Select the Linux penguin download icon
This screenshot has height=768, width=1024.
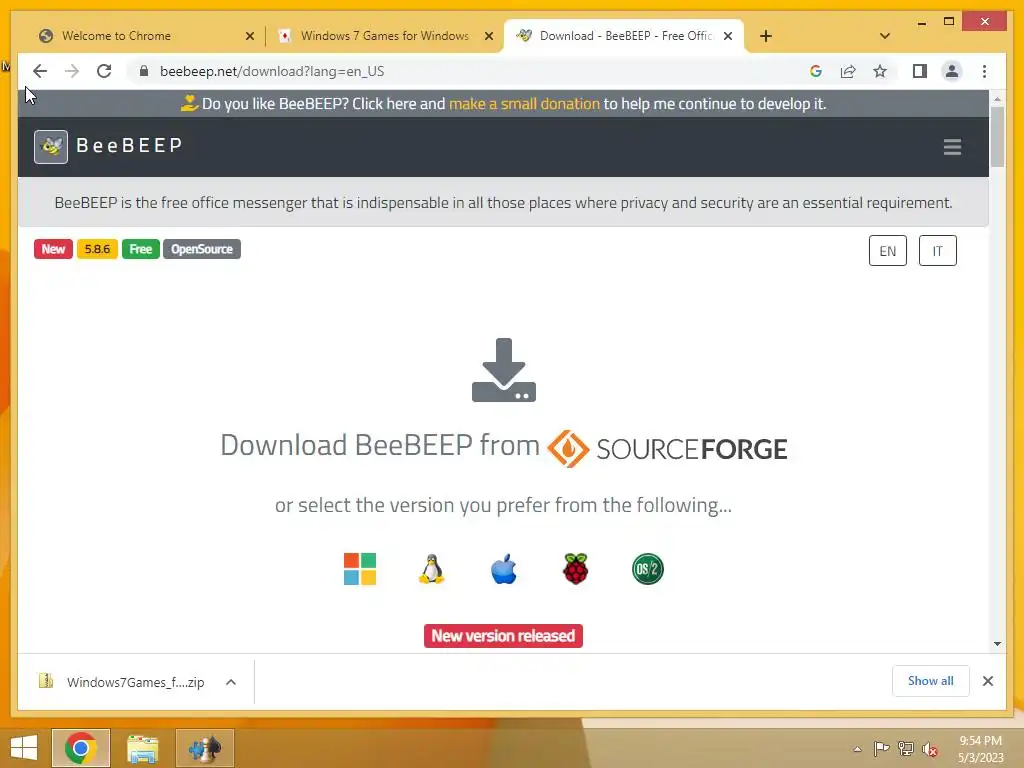(x=432, y=569)
